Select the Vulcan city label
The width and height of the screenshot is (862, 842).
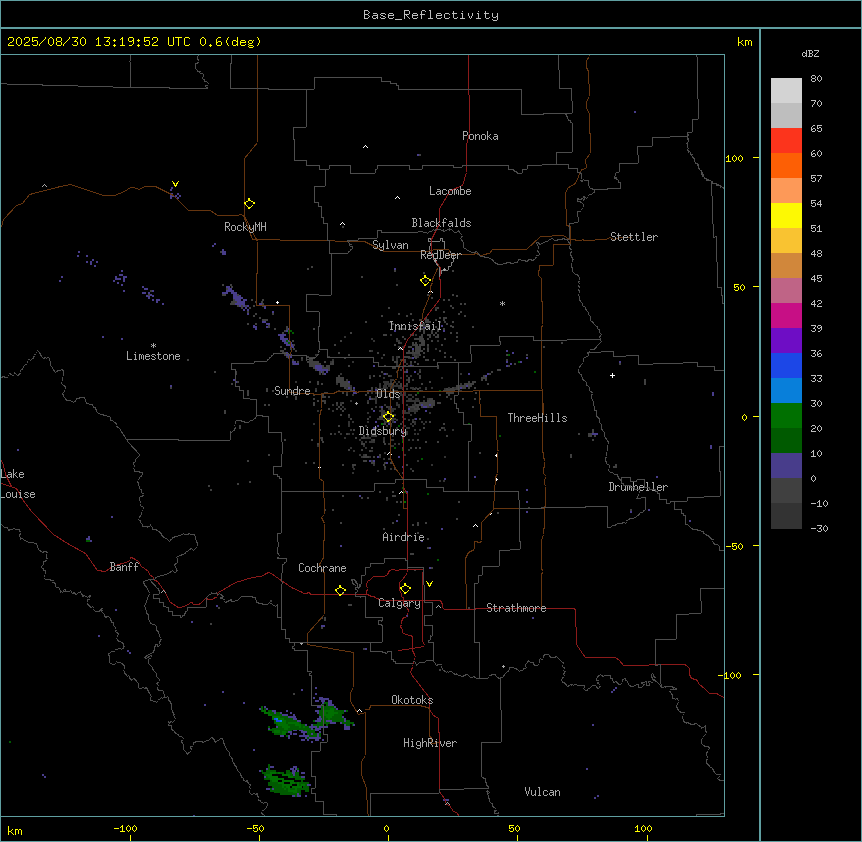click(x=542, y=792)
